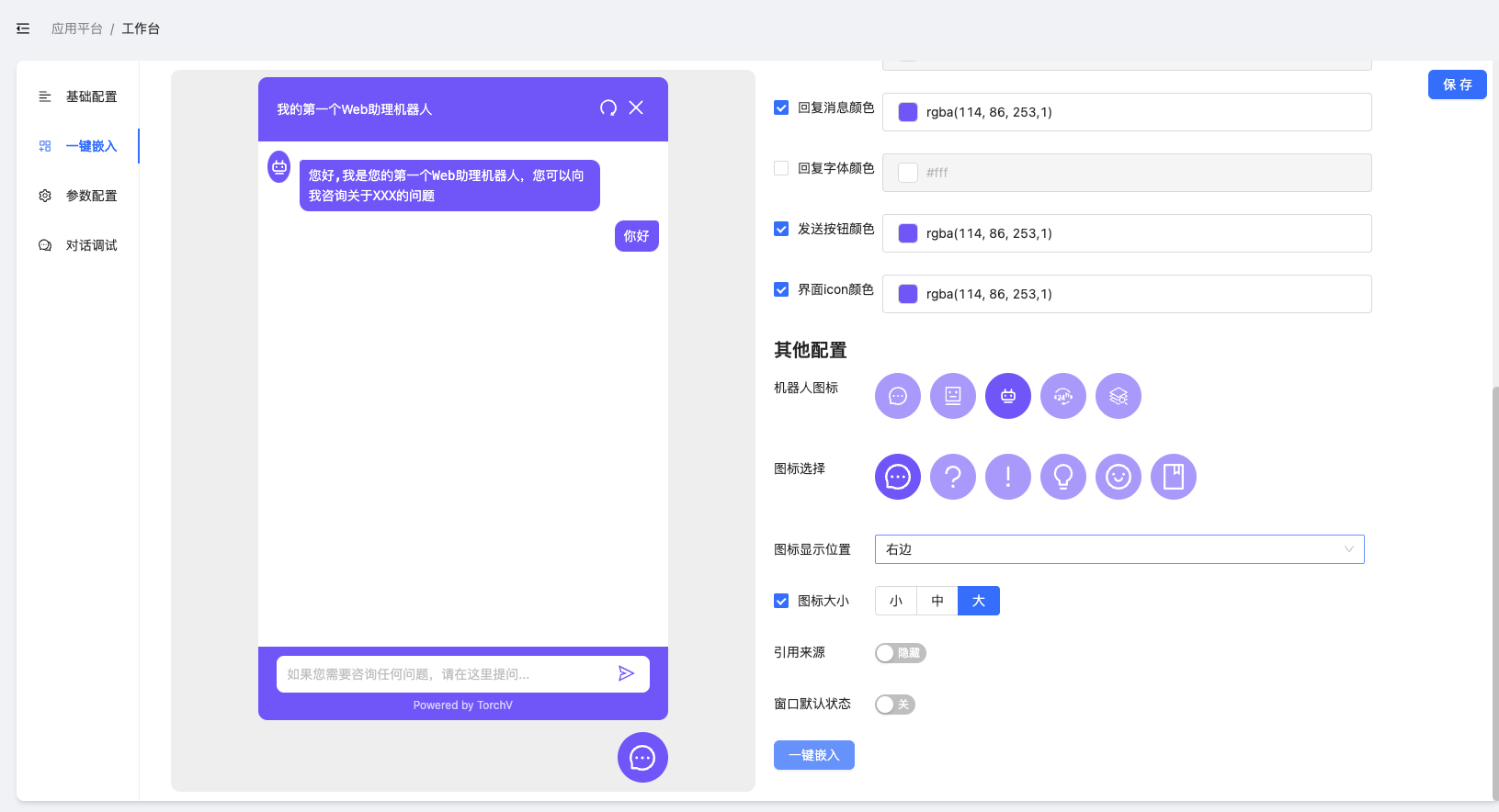1499x812 pixels.
Task: Uncheck the 图标大小 checkbox
Action: pos(781,601)
